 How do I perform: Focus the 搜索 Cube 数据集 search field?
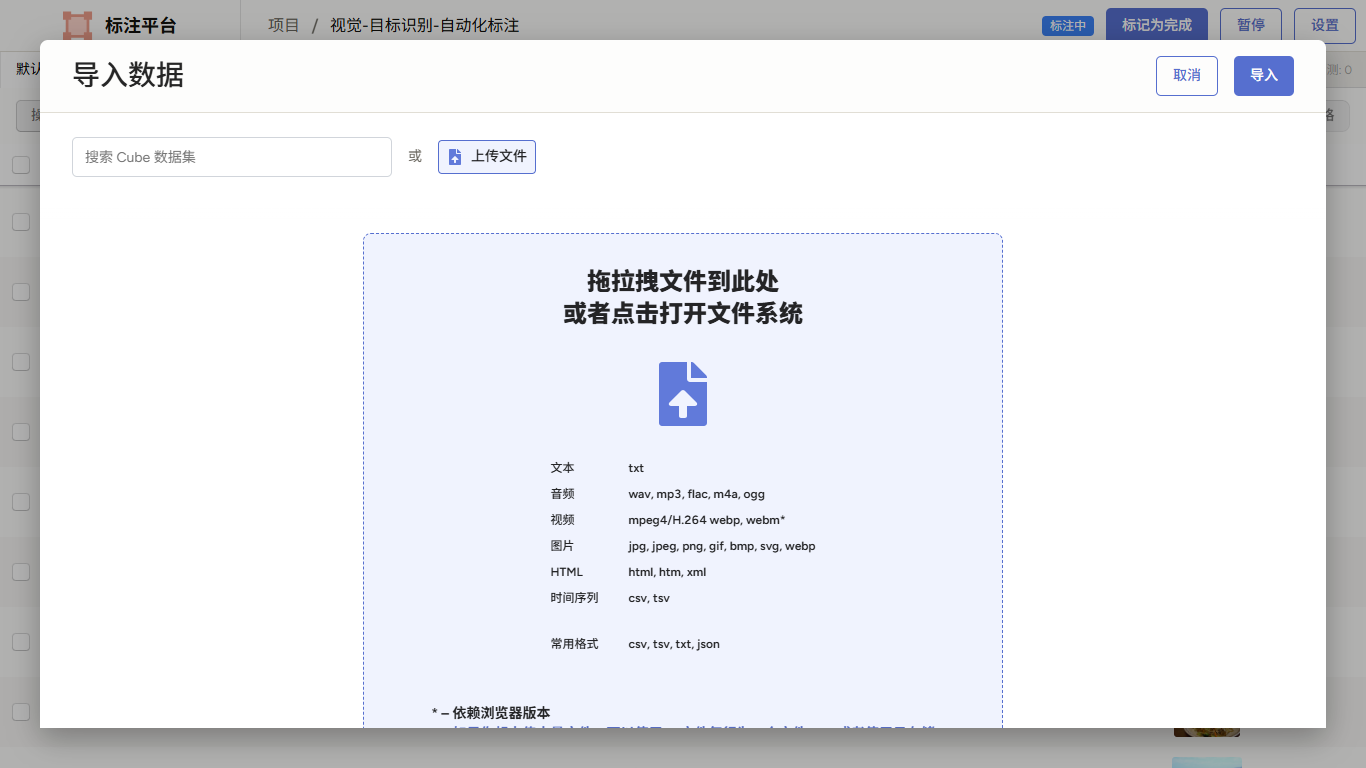click(232, 157)
